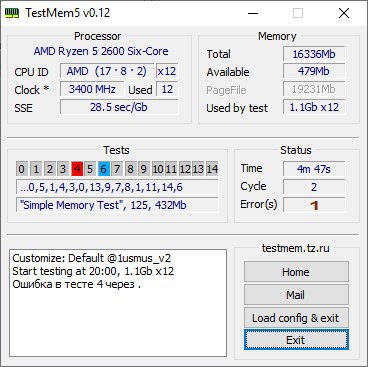Click the Cycle value 2

[314, 187]
